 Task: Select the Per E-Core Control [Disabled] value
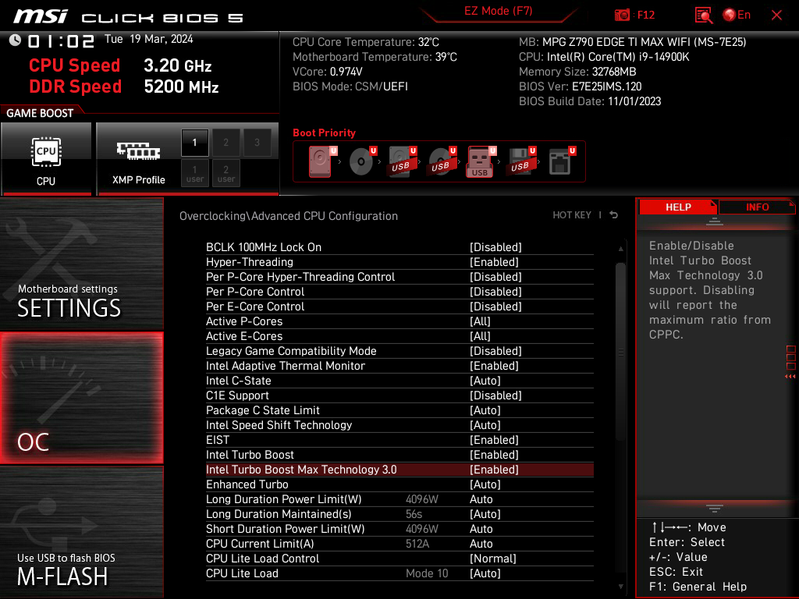pos(495,307)
